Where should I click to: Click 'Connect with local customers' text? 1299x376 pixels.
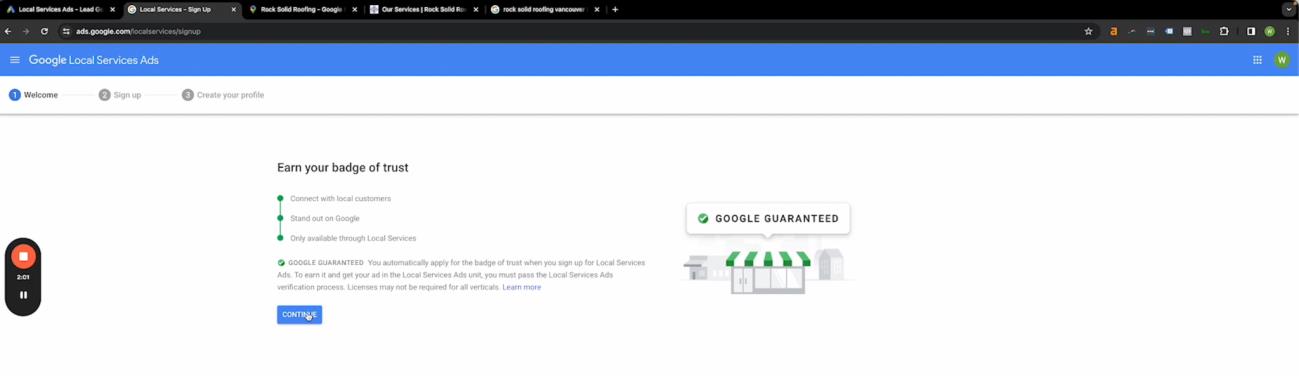coord(340,198)
